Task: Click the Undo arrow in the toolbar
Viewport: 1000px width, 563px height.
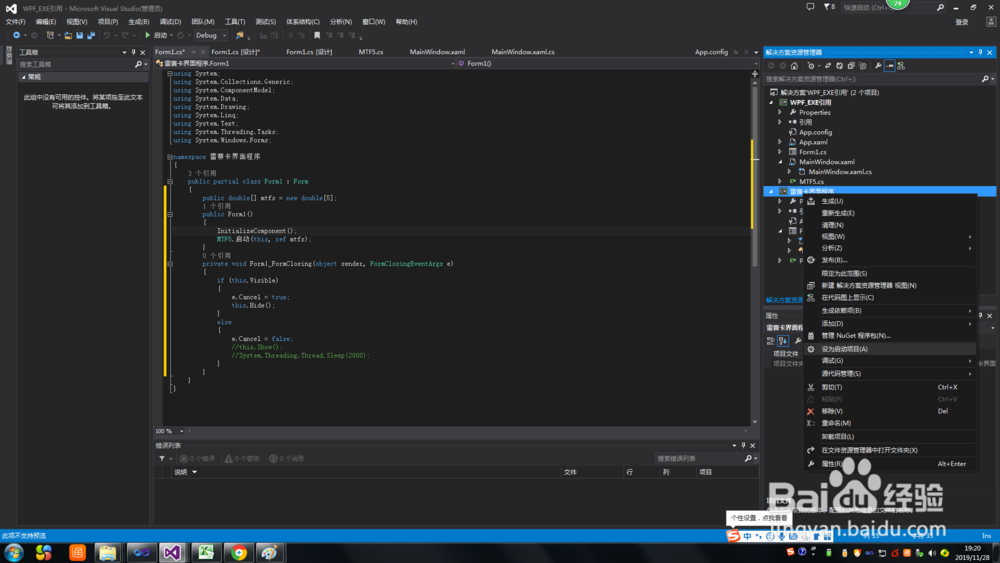Action: point(107,36)
